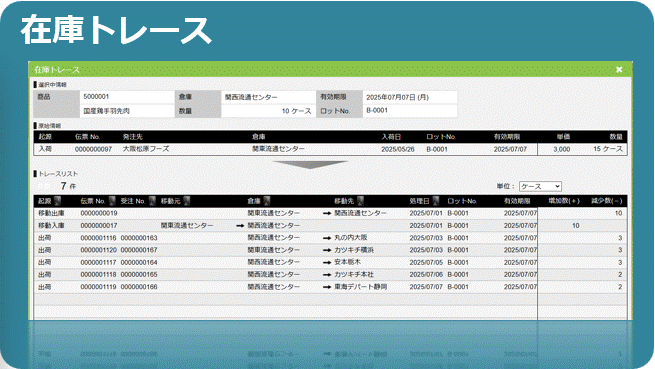Click the 商品 code field 5000001
This screenshot has height=369, width=655.
tap(127, 97)
